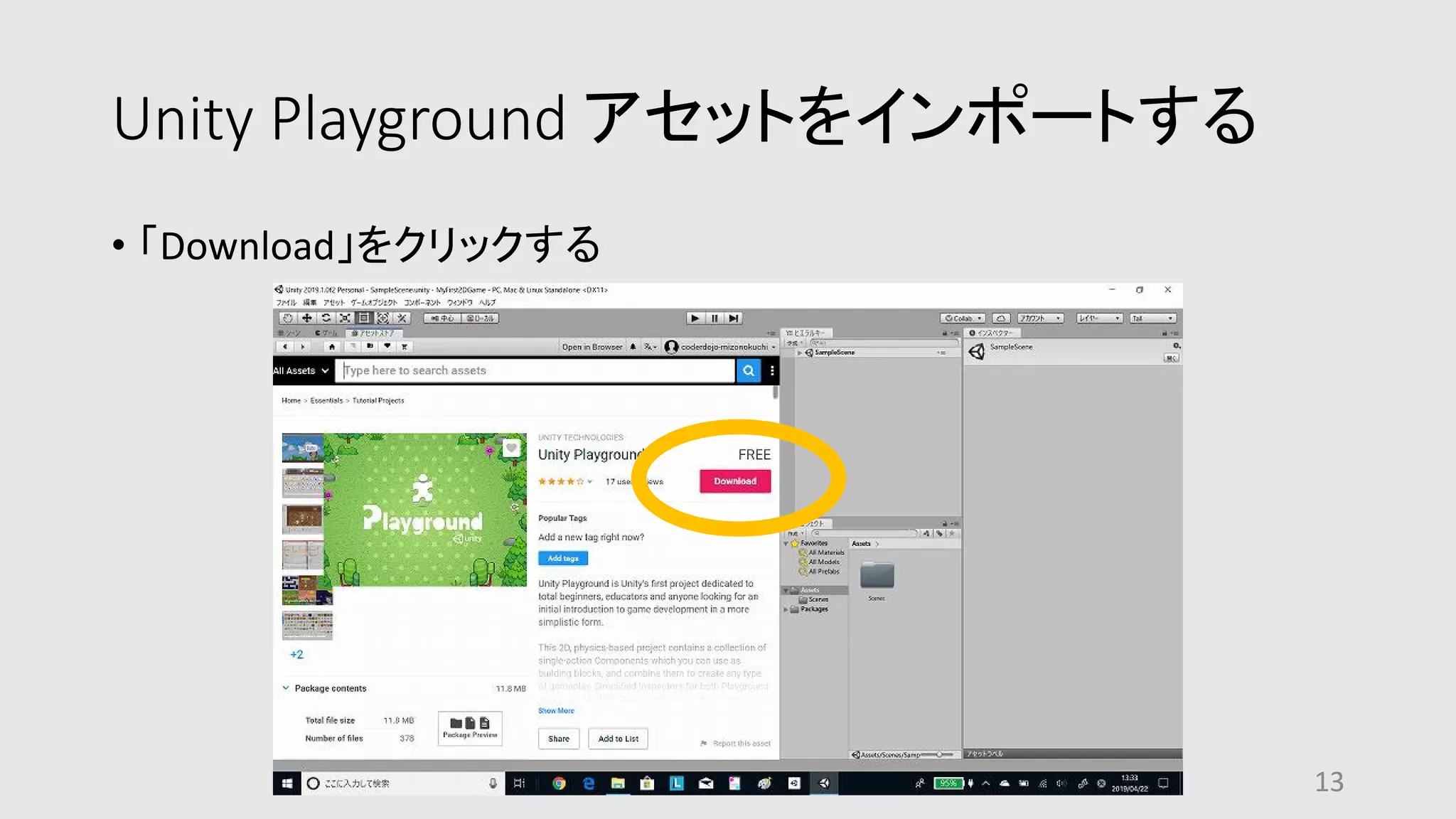Screen dimensions: 1456x819
Task: Go back in Asset Store browser
Action: pos(285,347)
